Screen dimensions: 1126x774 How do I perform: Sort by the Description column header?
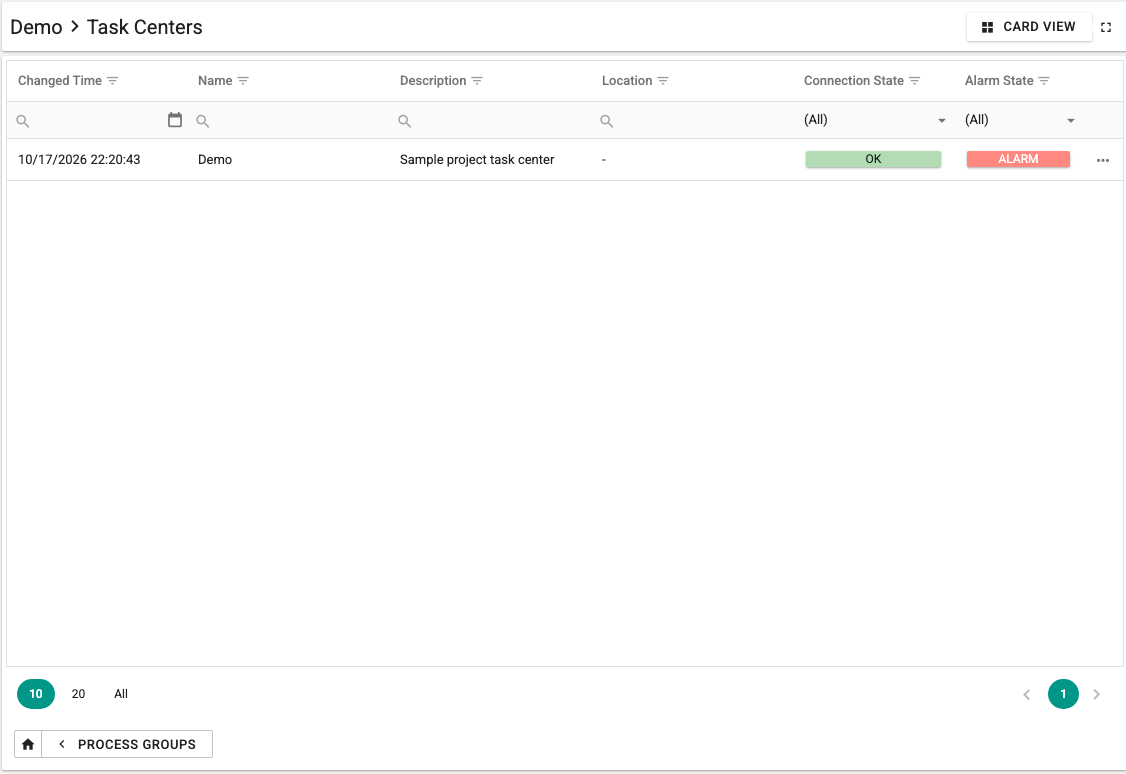click(433, 81)
